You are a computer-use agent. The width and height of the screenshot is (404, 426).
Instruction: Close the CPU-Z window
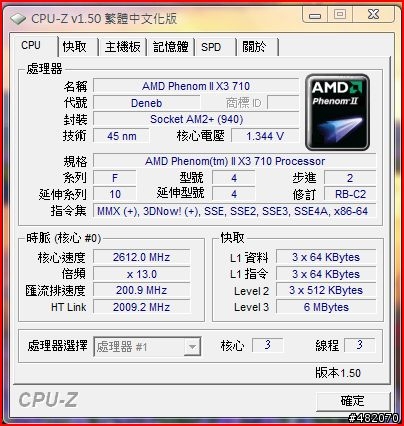pos(374,15)
